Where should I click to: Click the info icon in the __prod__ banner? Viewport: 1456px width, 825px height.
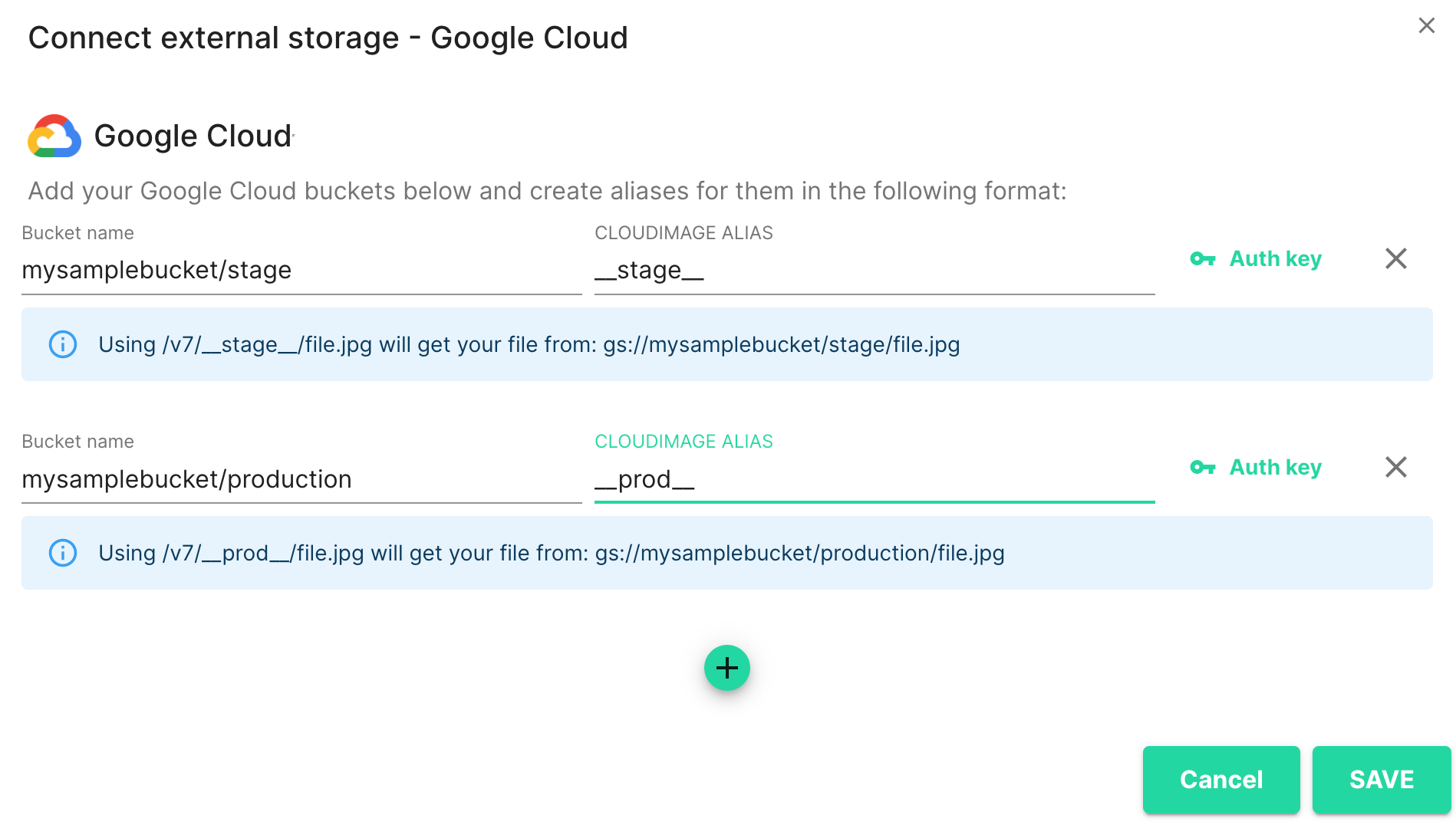pyautogui.click(x=63, y=553)
